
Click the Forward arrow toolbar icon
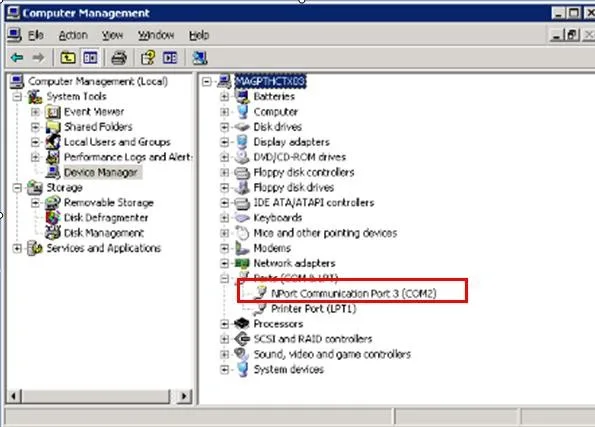[x=38, y=58]
